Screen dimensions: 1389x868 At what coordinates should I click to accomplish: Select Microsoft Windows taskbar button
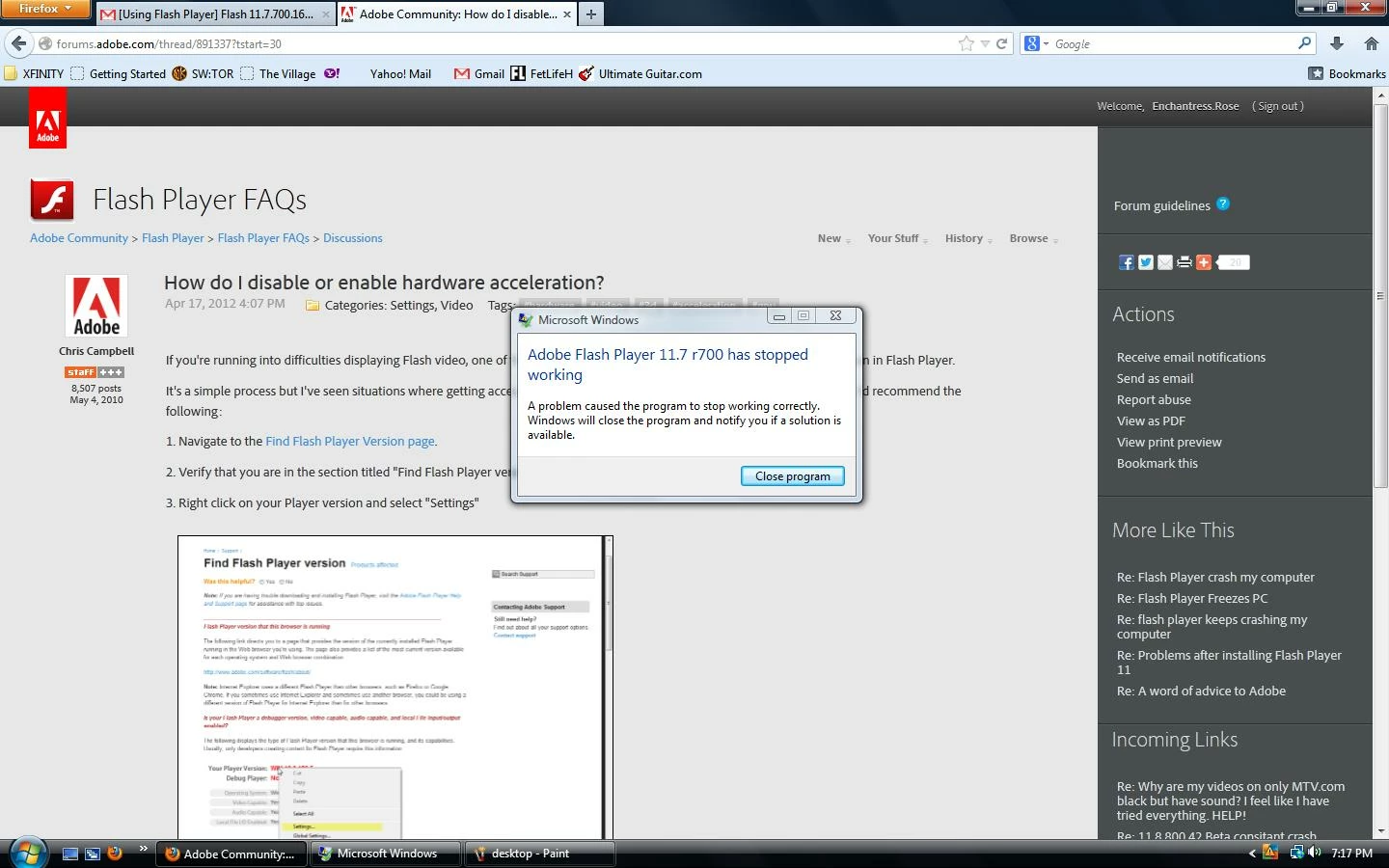(x=387, y=854)
